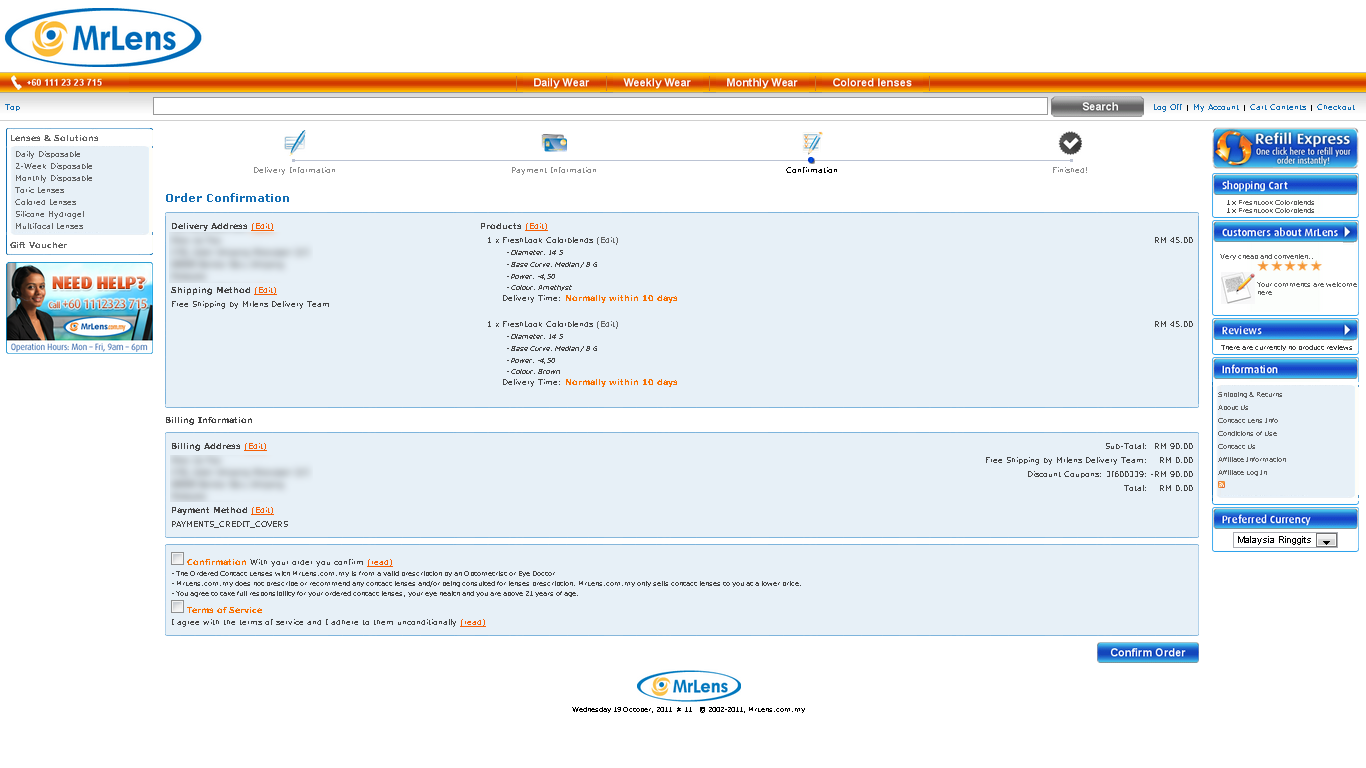Viewport: 1366px width, 768px height.
Task: Click the arrow on Reviews header
Action: click(x=1347, y=330)
